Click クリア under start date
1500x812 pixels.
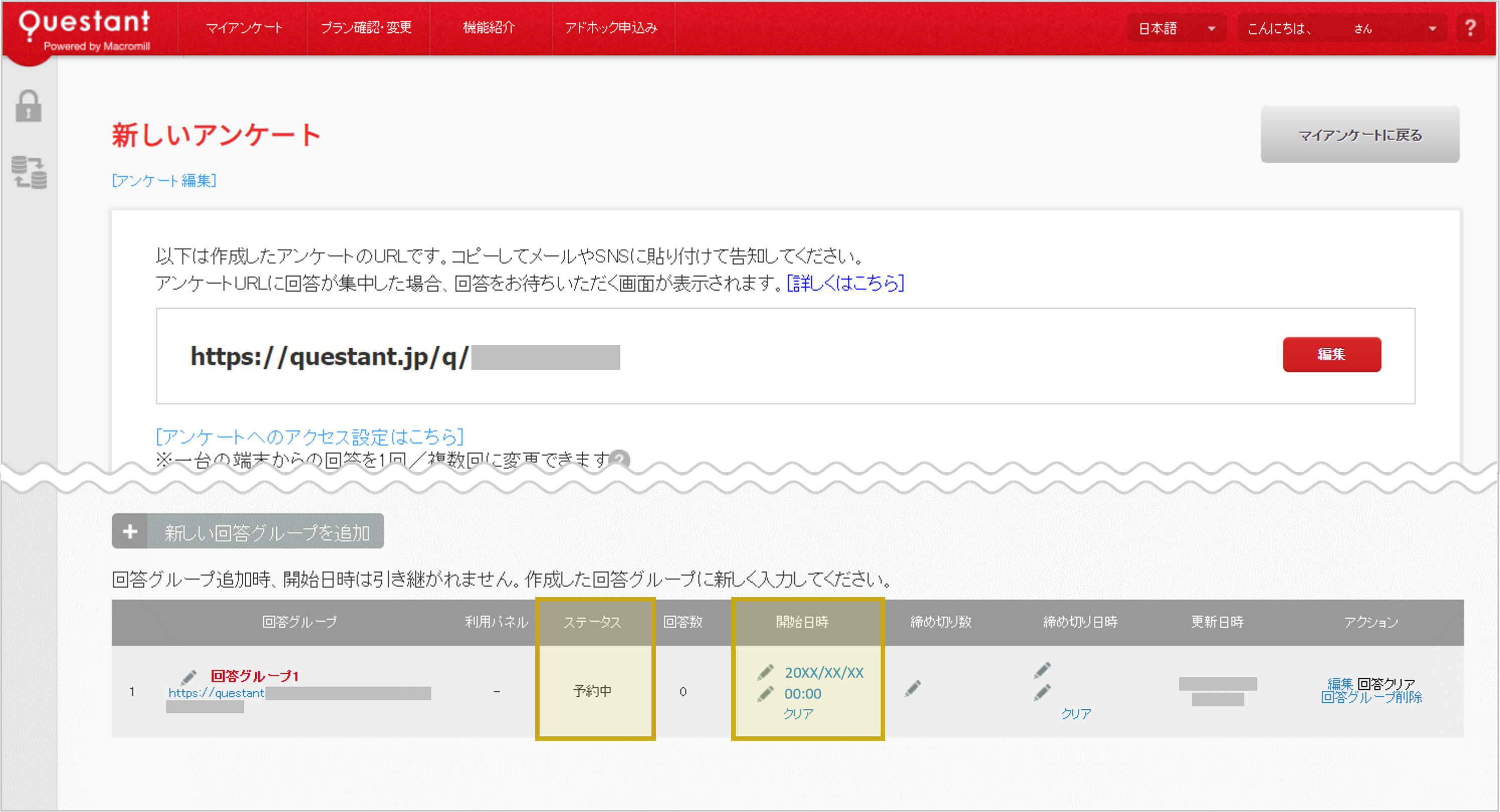pos(798,714)
